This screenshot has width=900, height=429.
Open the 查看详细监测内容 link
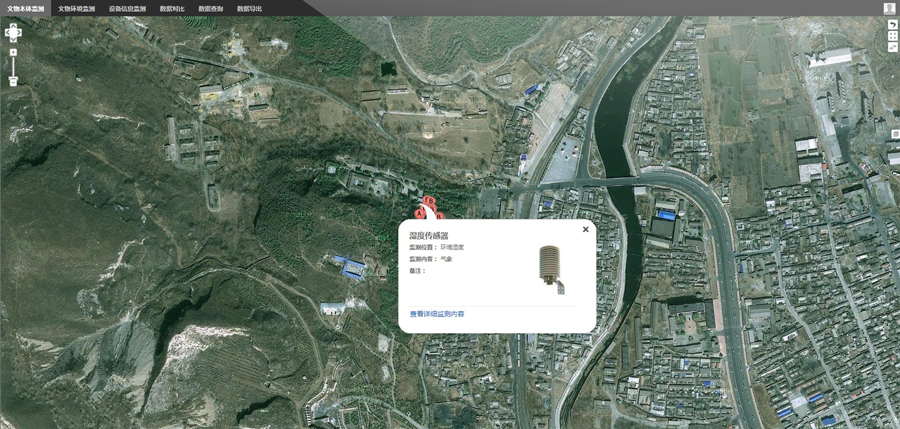437,314
